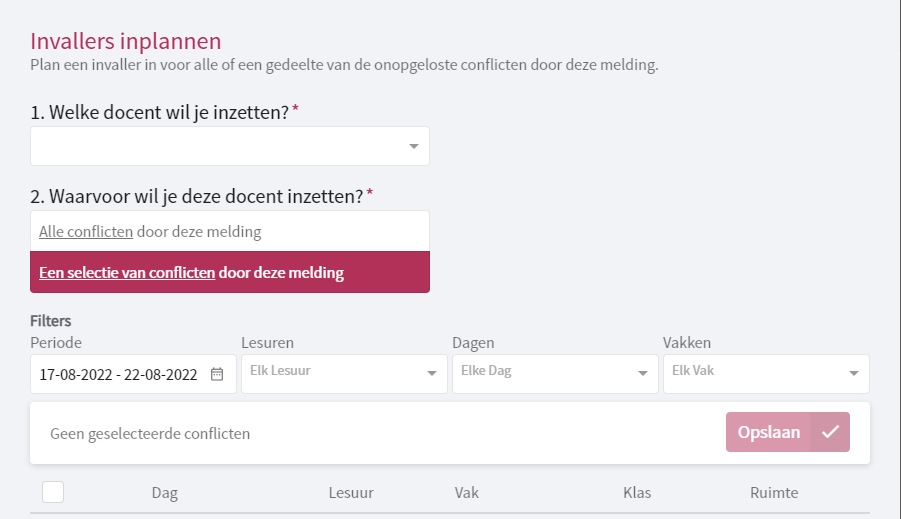Click the Periode date range field
Screen dimensions: 901x519
point(118,375)
